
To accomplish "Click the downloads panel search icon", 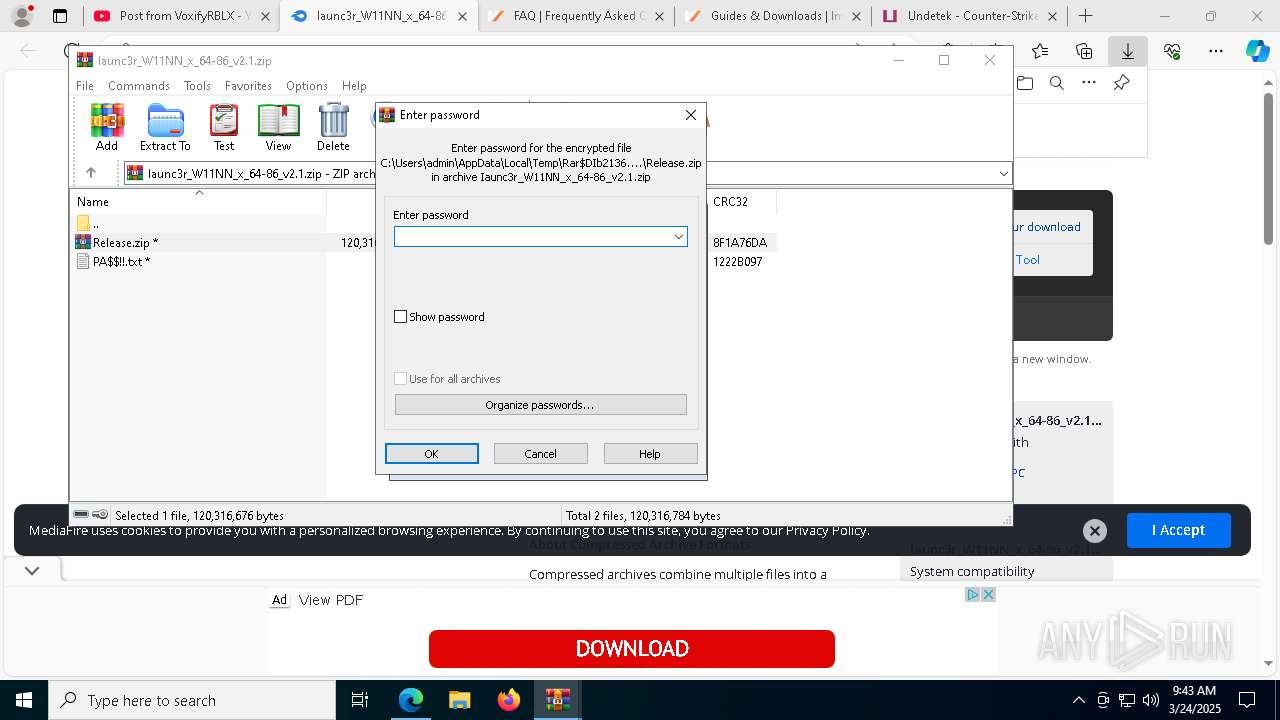I will 1057,83.
